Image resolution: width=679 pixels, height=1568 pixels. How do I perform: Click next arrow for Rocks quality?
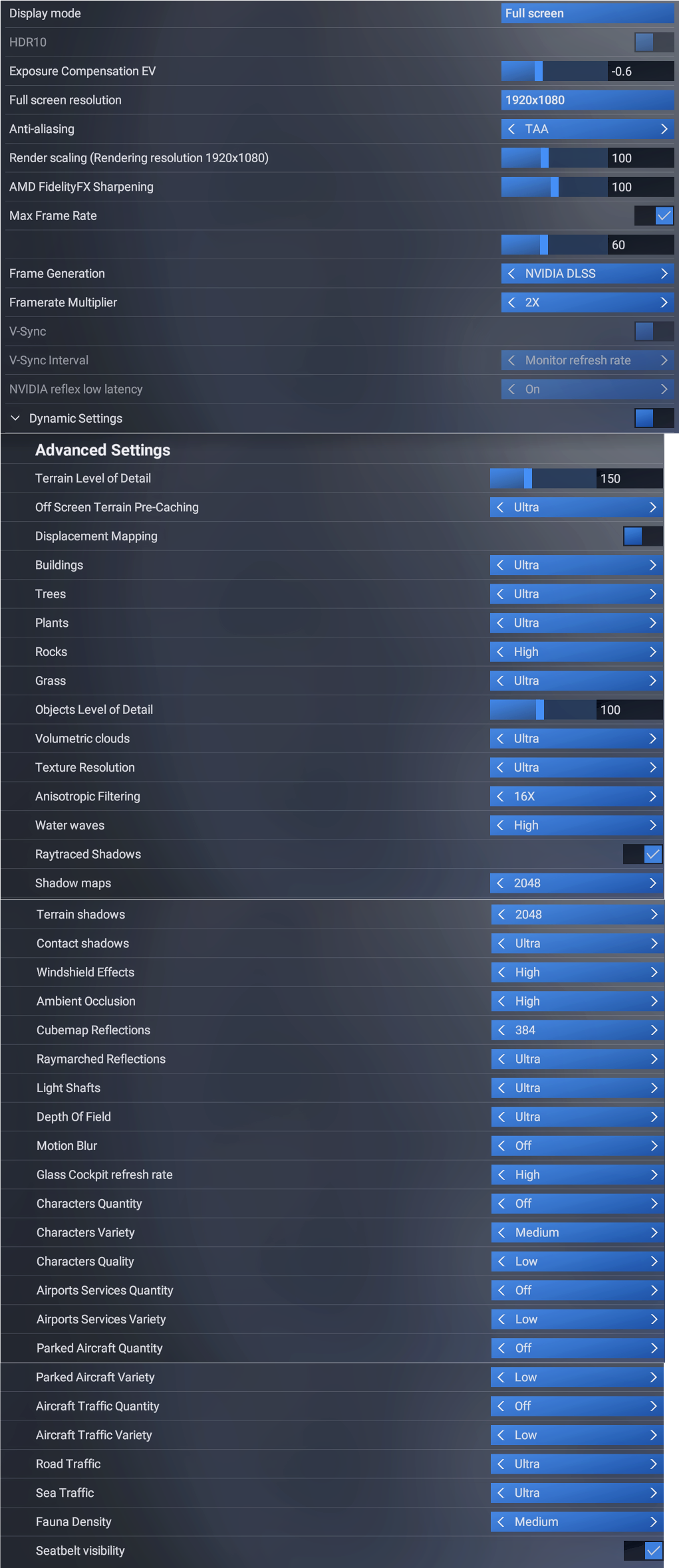pyautogui.click(x=652, y=652)
